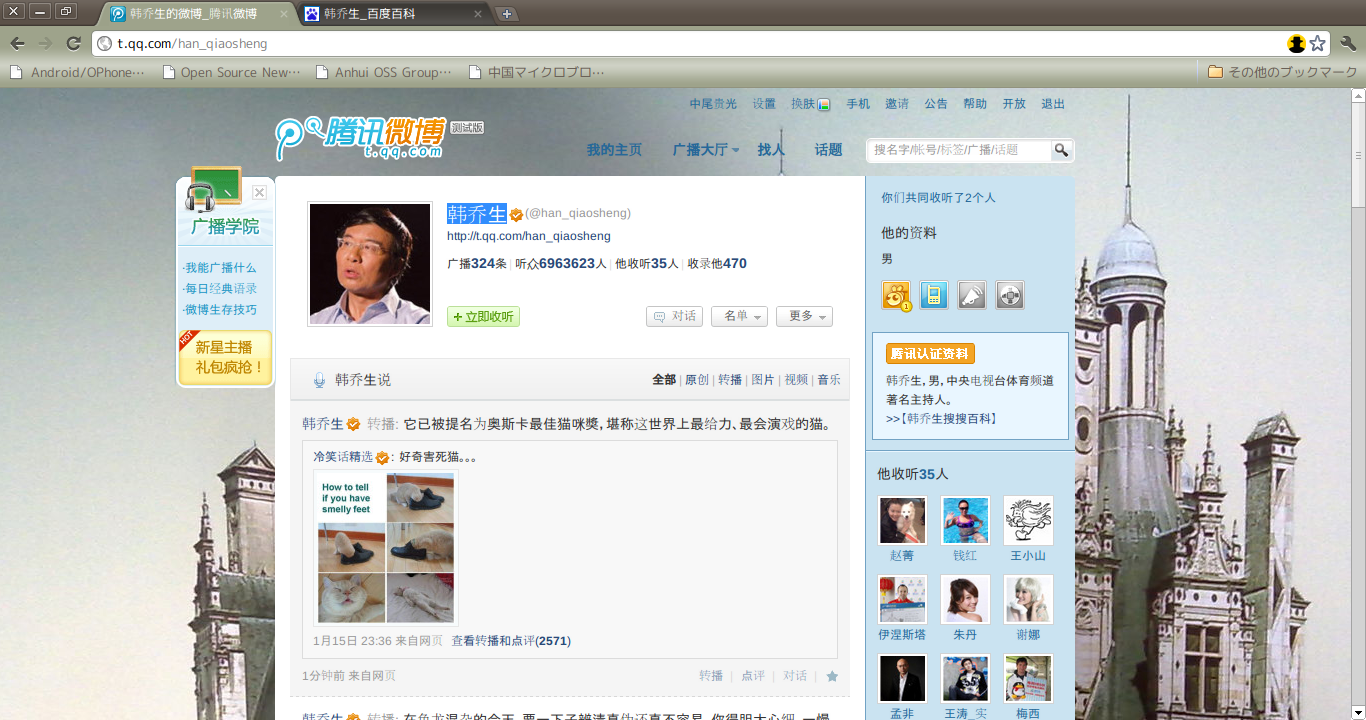Screen dimensions: 1366x720
Task: Open the 设置 settings link
Action: (764, 104)
